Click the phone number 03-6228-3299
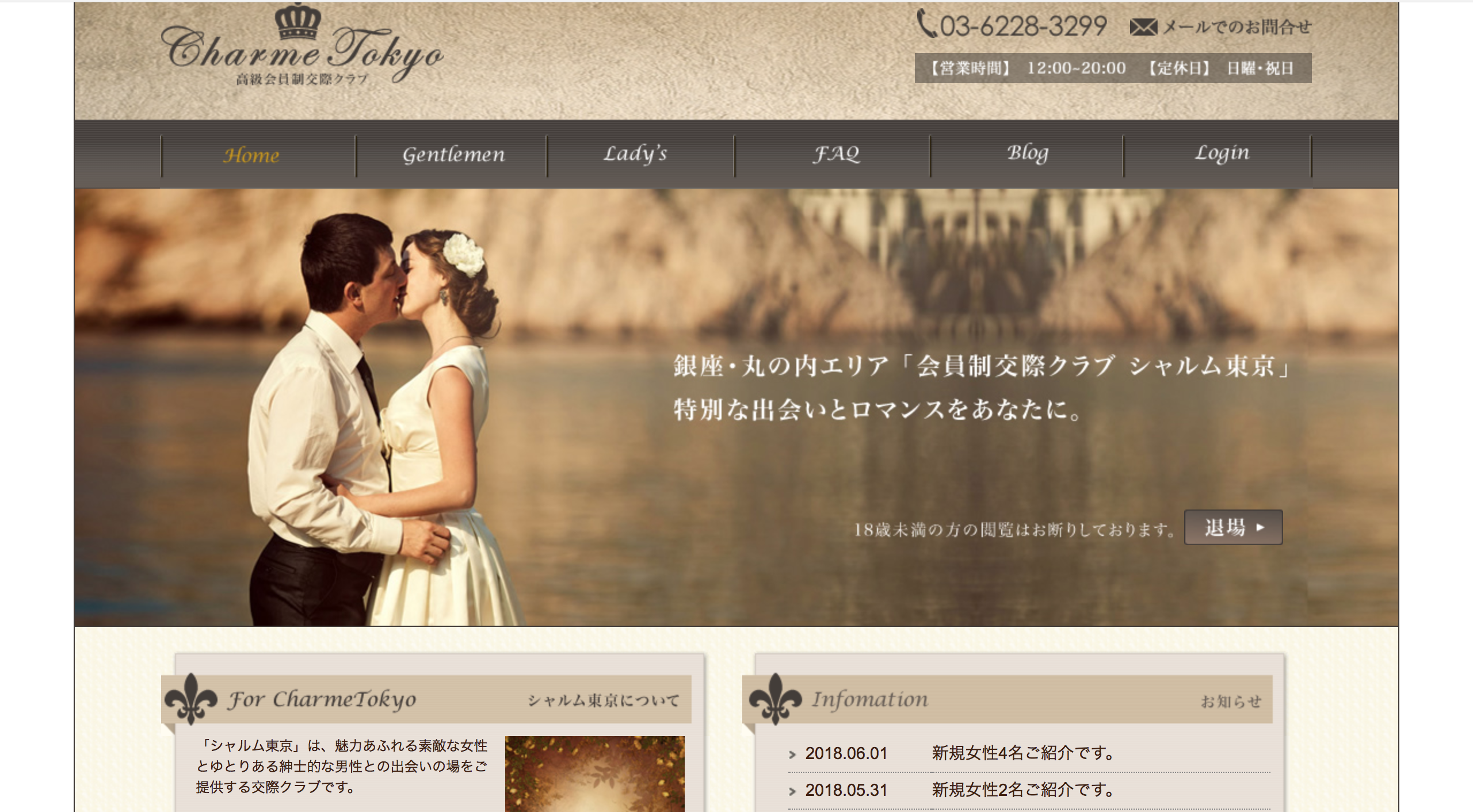The width and height of the screenshot is (1473, 812). tap(1023, 26)
